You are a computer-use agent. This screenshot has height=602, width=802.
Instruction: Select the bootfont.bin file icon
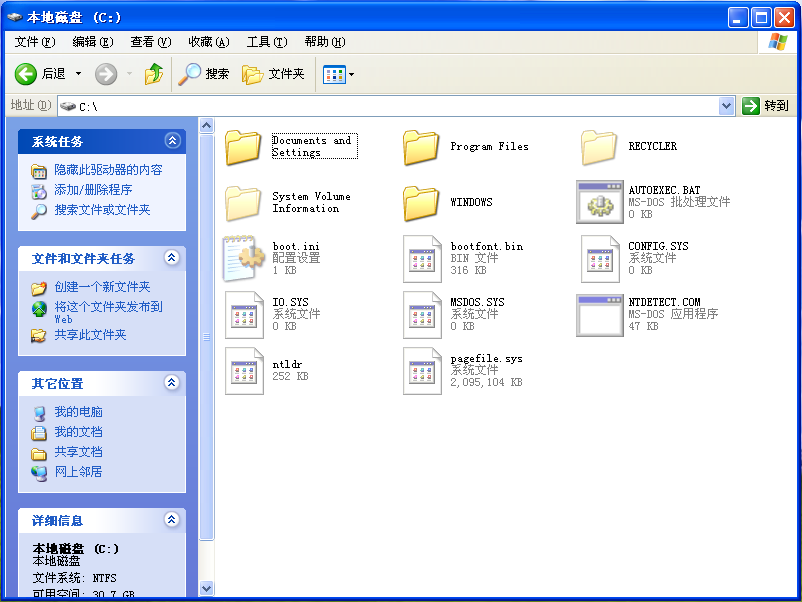[422, 259]
